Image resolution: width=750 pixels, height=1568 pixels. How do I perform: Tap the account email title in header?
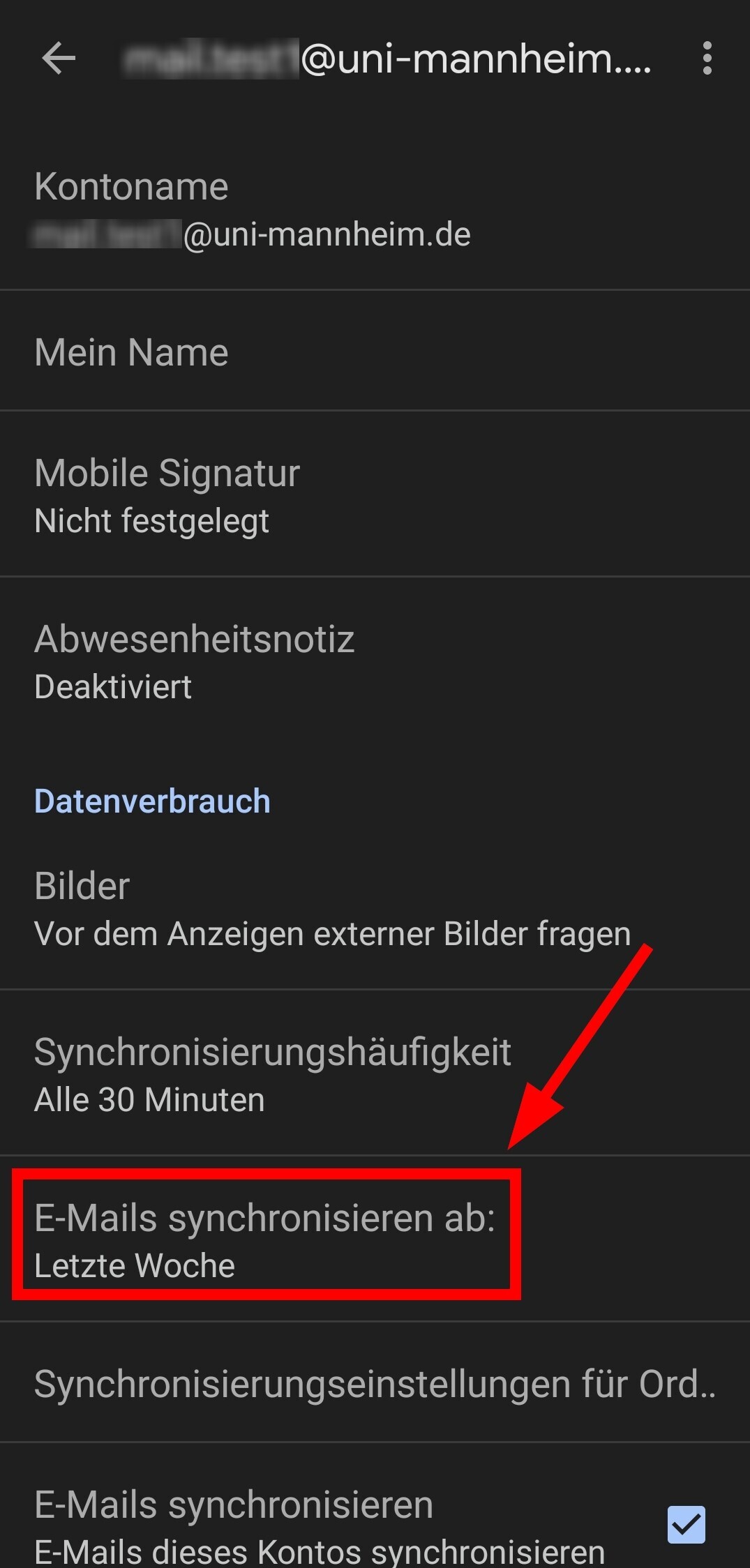pos(388,58)
